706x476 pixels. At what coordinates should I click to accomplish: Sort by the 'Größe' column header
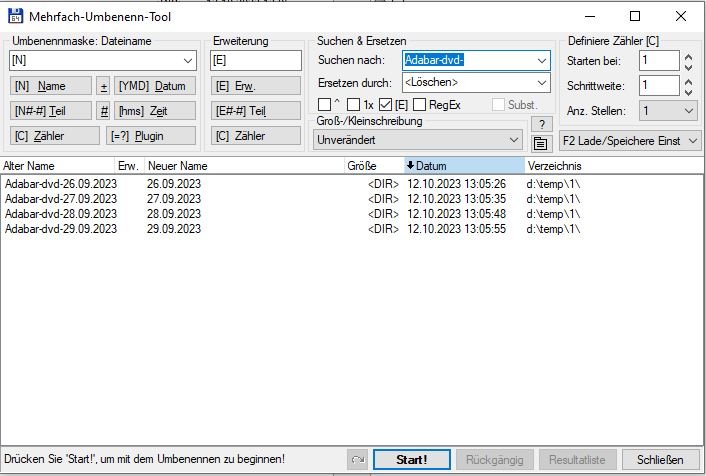374,166
